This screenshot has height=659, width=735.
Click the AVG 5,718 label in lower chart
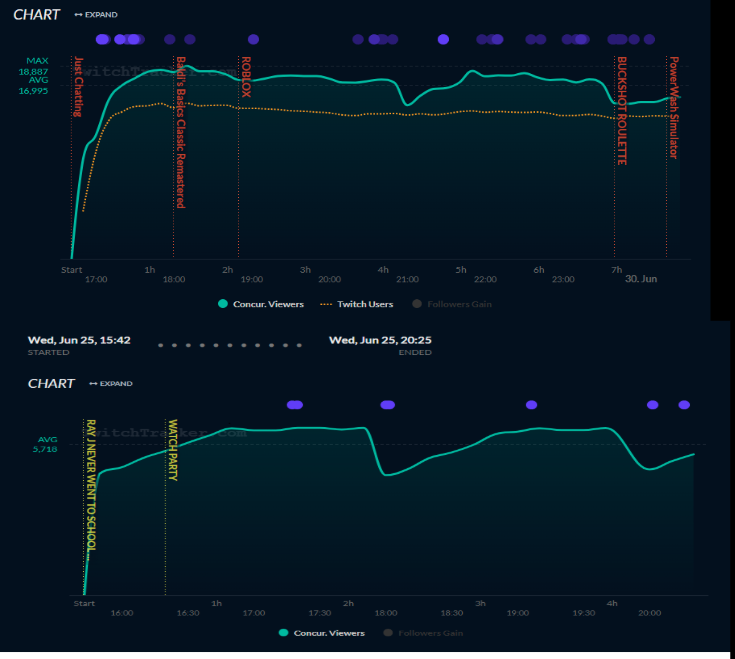coord(45,444)
